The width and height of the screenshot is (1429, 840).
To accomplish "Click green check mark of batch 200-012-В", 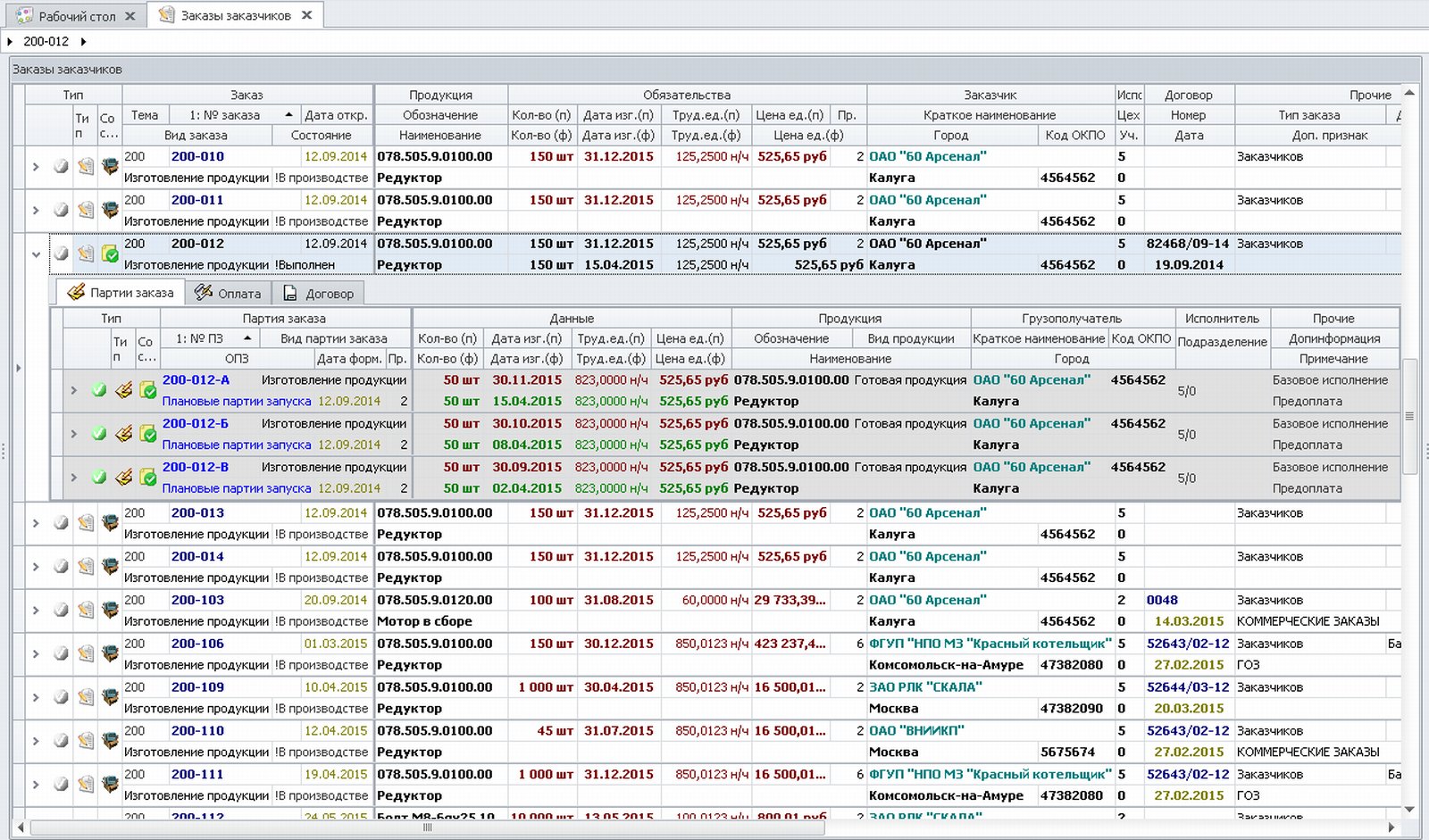I will tap(99, 478).
